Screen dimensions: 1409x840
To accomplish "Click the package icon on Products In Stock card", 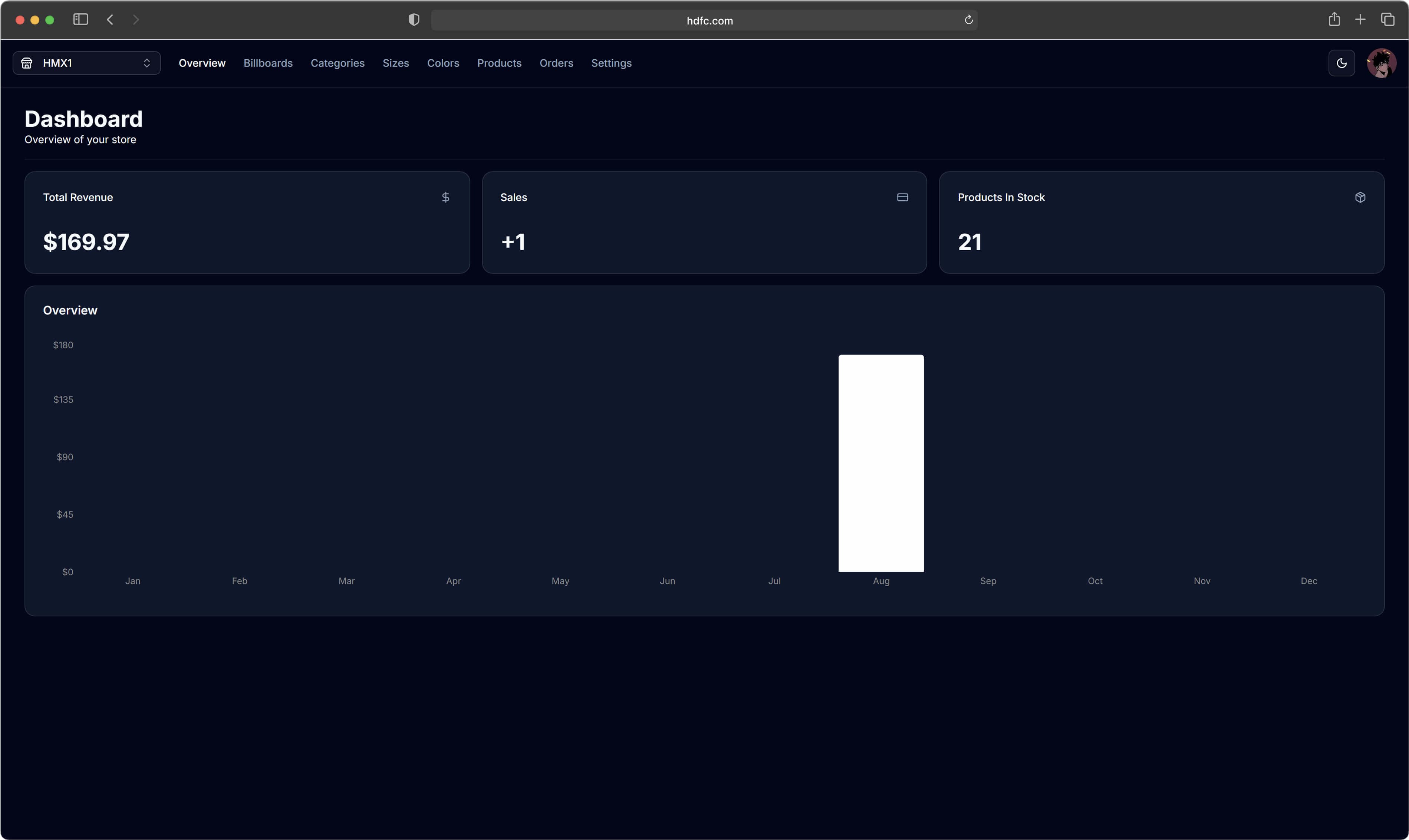I will [x=1360, y=197].
